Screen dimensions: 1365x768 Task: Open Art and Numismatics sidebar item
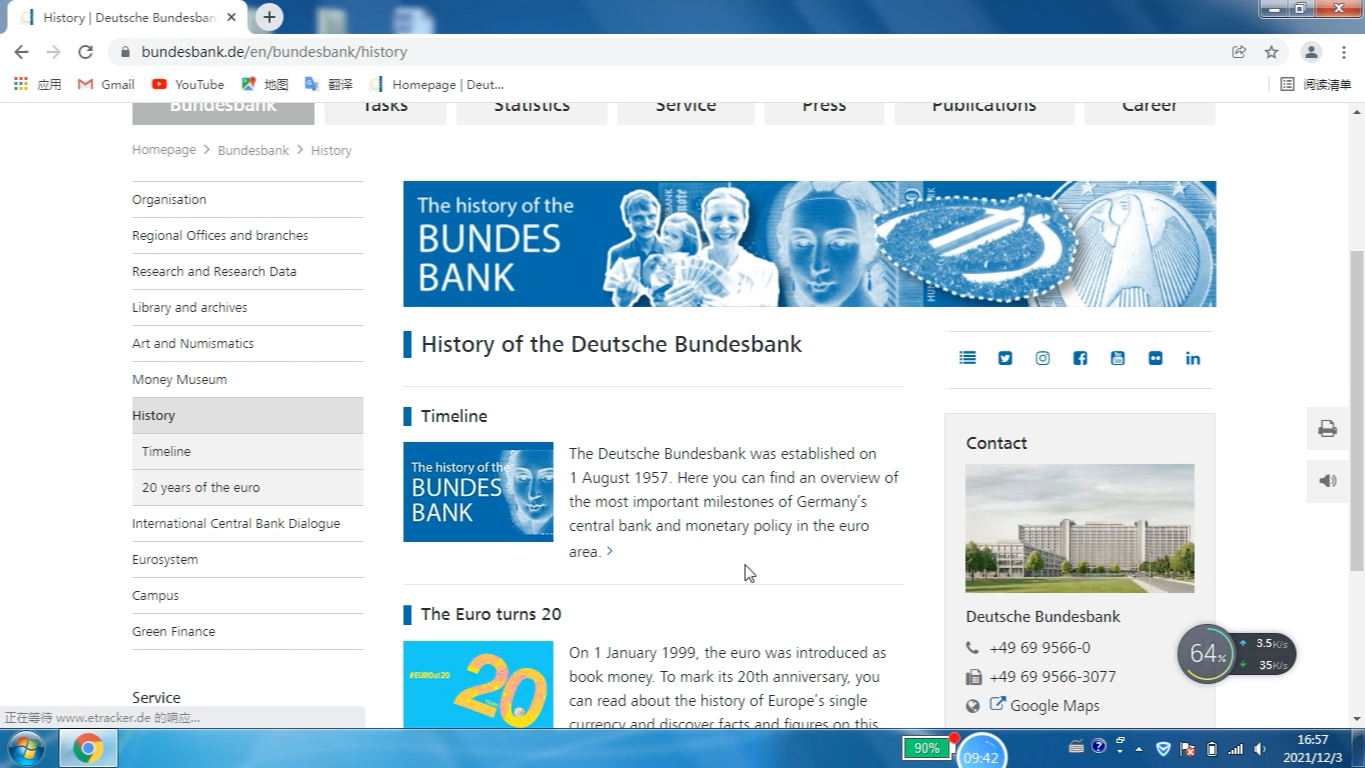(x=247, y=344)
